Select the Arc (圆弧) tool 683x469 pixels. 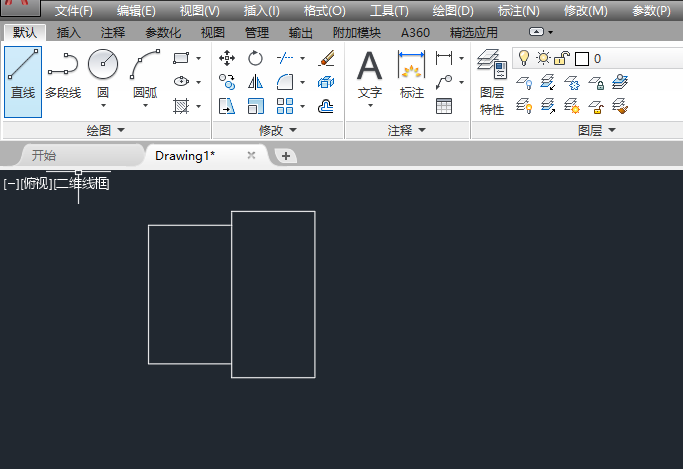point(145,76)
